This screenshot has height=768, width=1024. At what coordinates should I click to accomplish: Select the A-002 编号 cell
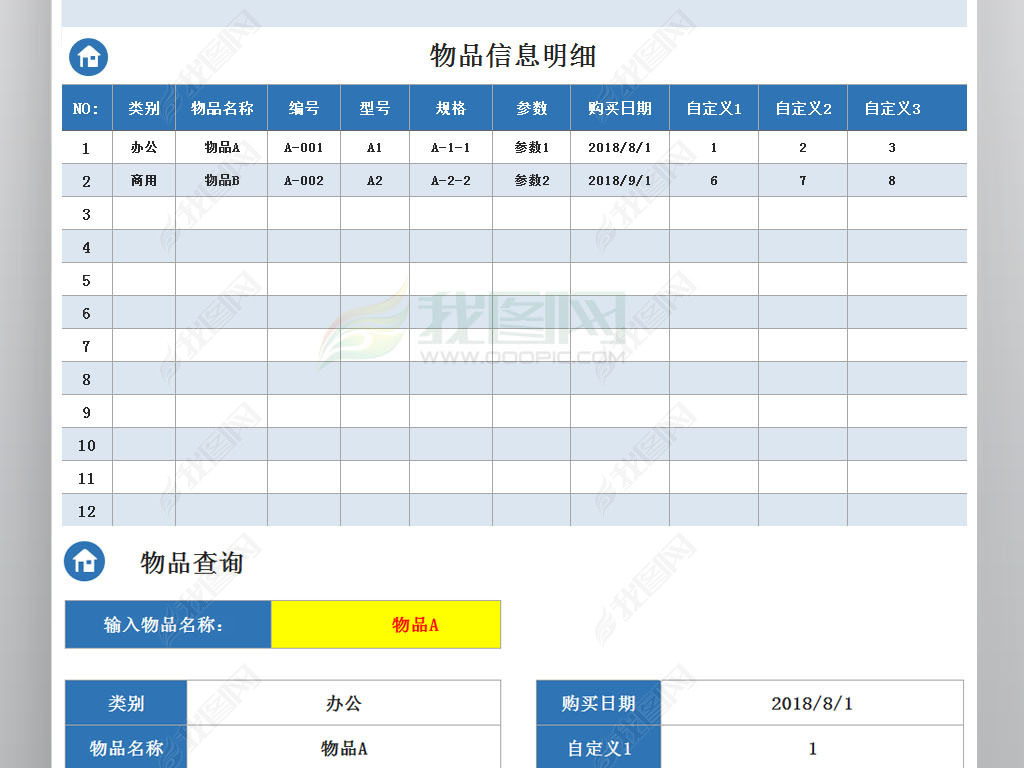(304, 180)
